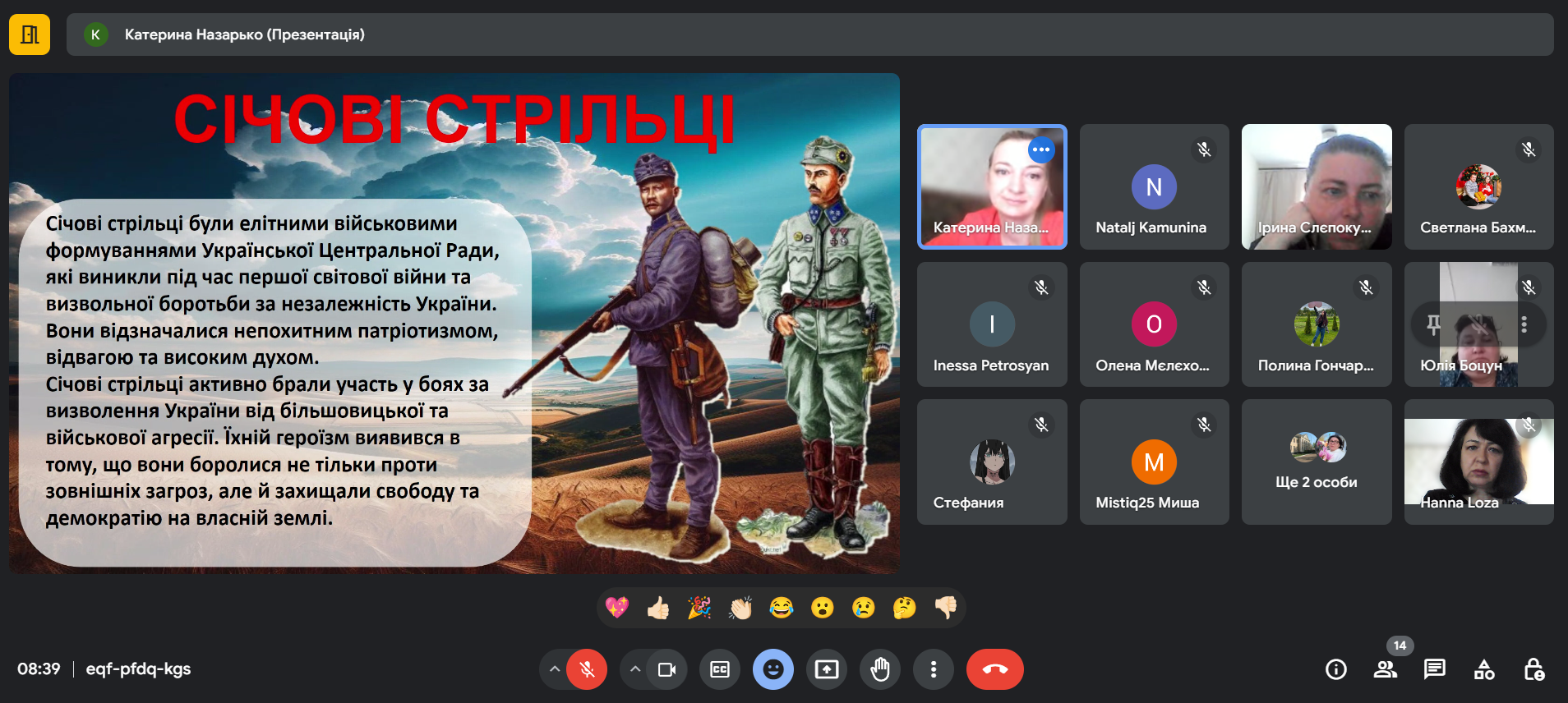Open more options three-dot menu in toolbar

point(934,669)
